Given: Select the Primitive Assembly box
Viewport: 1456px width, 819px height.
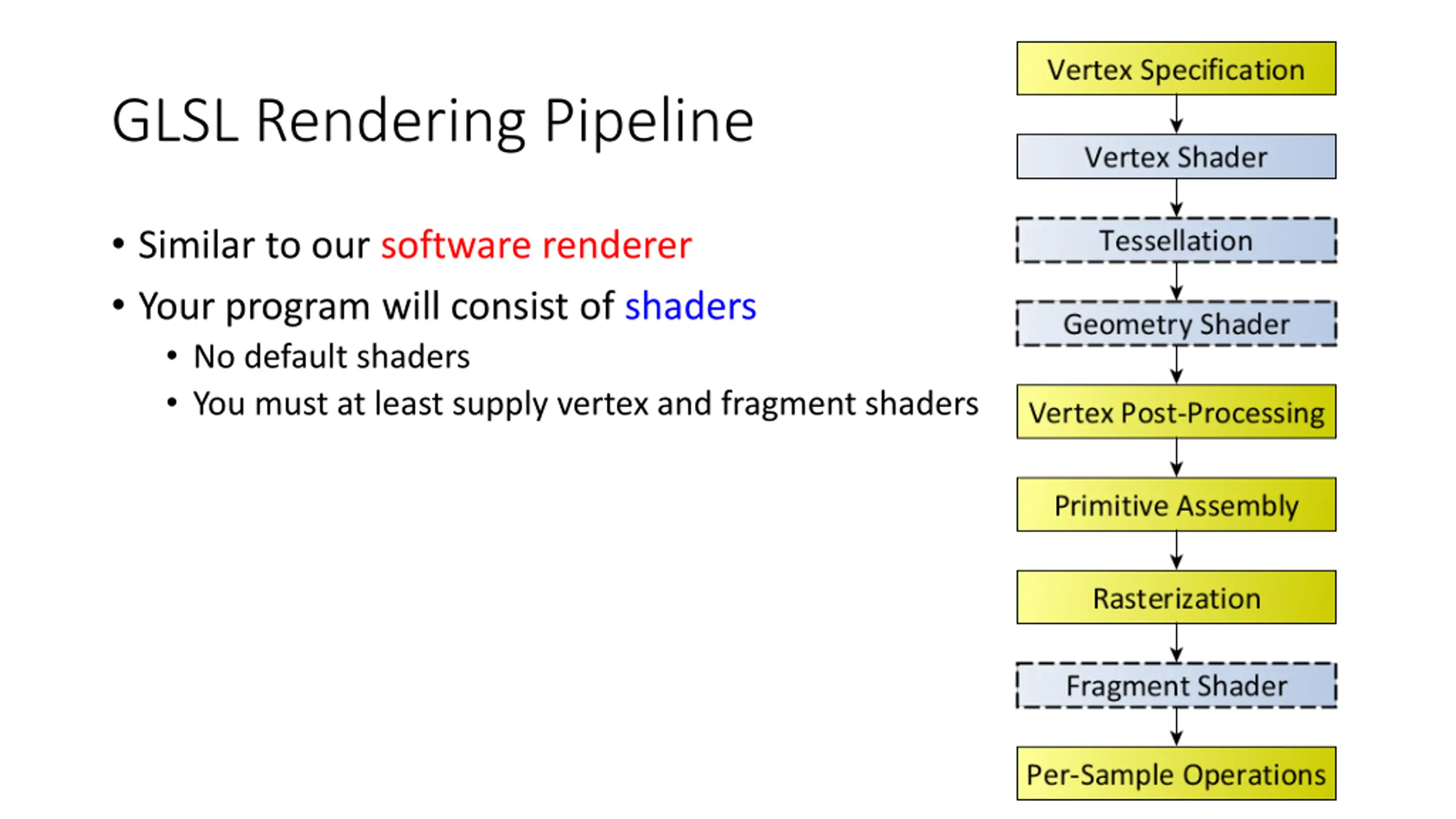Looking at the screenshot, I should pos(1176,504).
